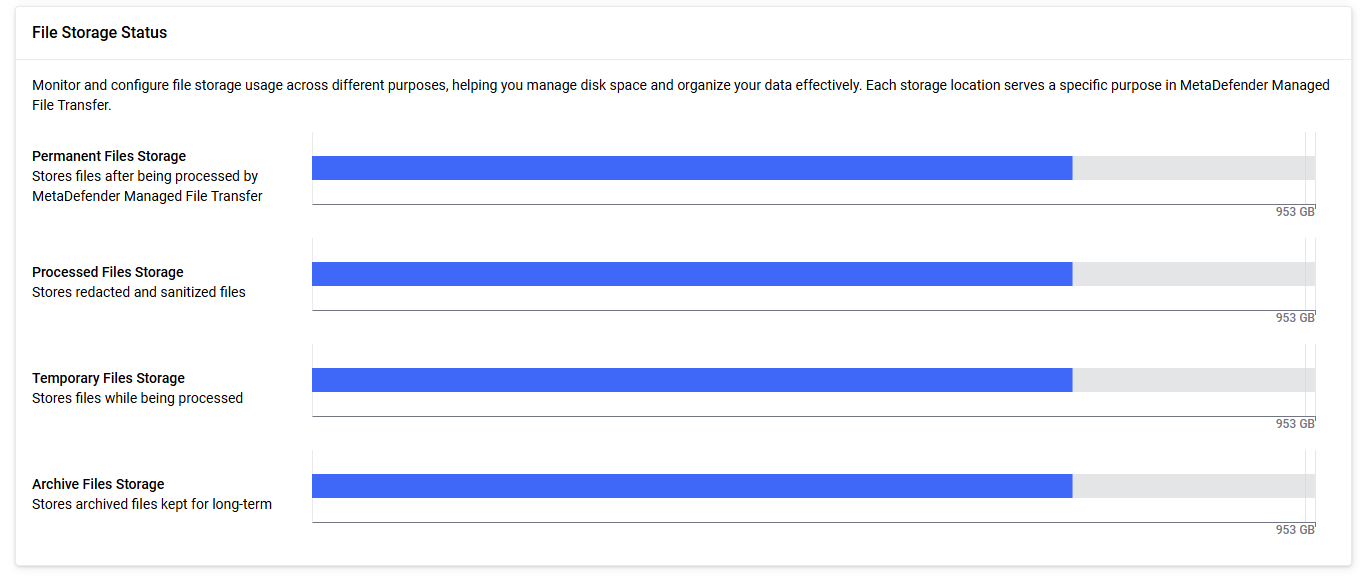Click the Temporary Files Storage label
Viewport: 1369px width, 581px height.
tap(108, 378)
